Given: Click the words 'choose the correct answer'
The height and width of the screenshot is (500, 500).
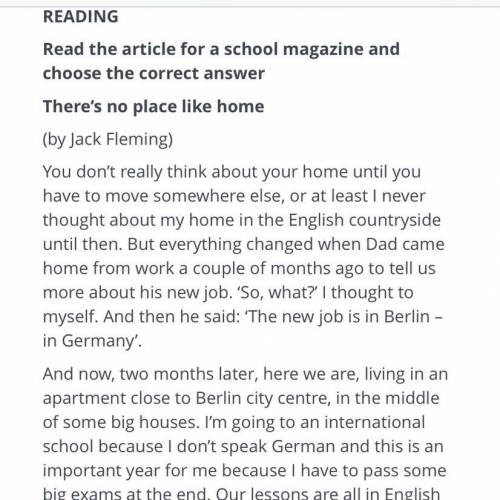Looking at the screenshot, I should pos(154,73).
